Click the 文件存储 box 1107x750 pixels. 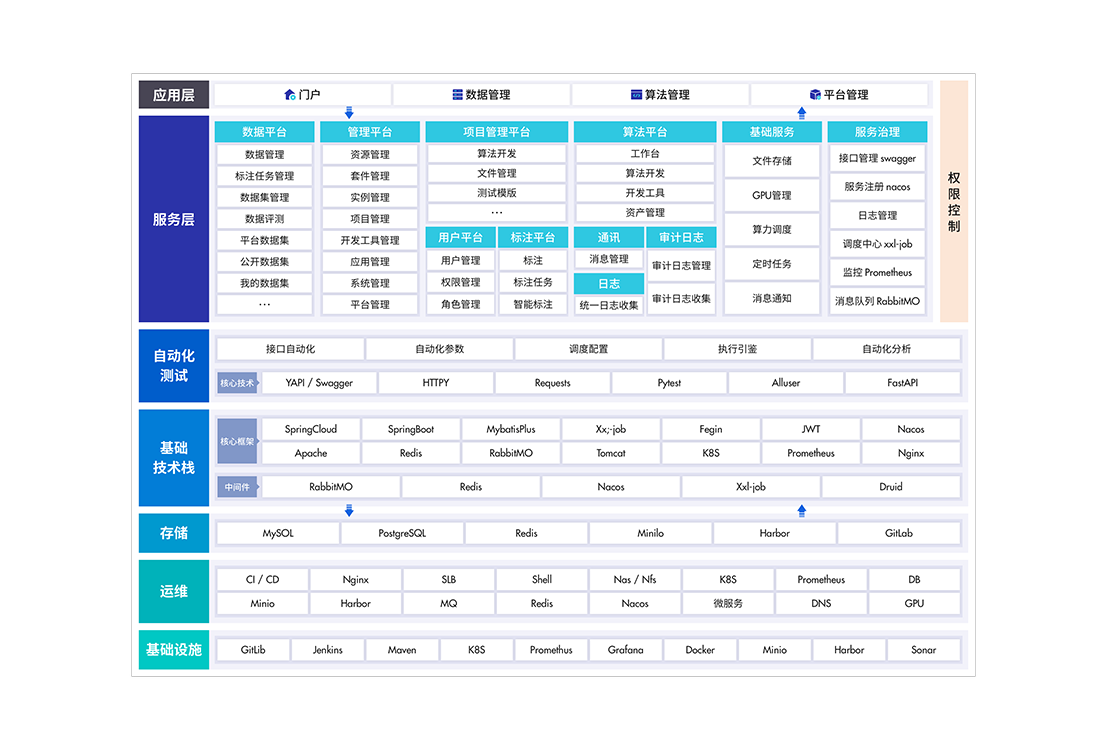click(772, 161)
